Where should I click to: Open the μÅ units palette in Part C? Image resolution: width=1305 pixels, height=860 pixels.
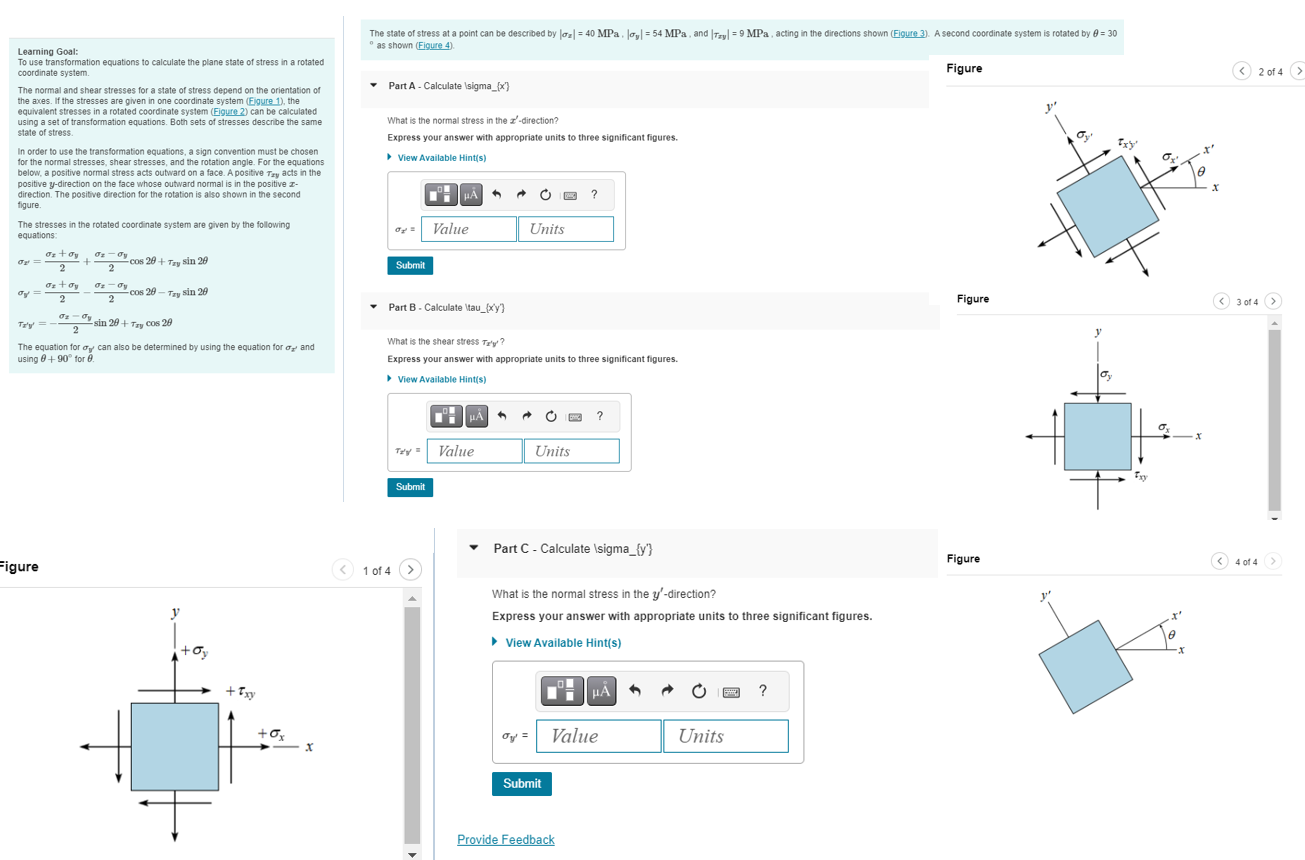coord(599,691)
